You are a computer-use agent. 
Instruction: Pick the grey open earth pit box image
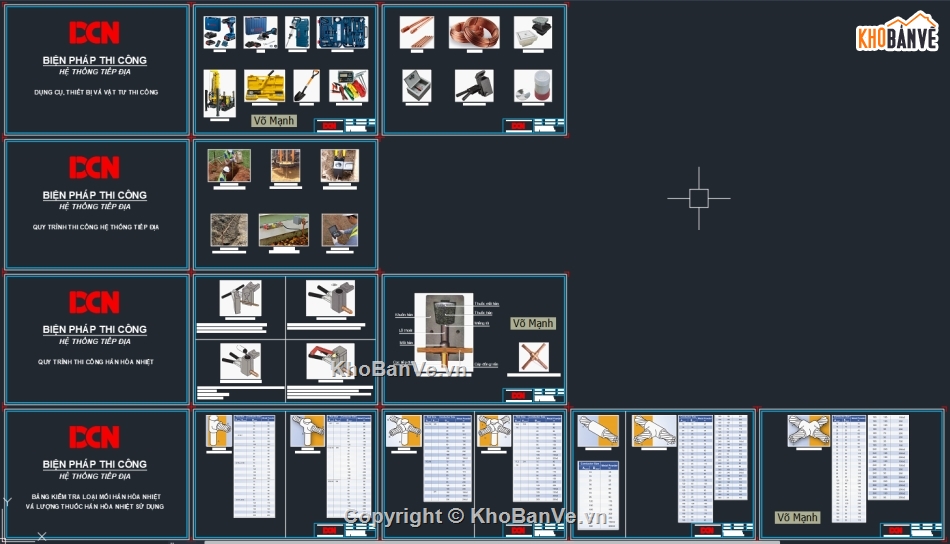[x=417, y=85]
